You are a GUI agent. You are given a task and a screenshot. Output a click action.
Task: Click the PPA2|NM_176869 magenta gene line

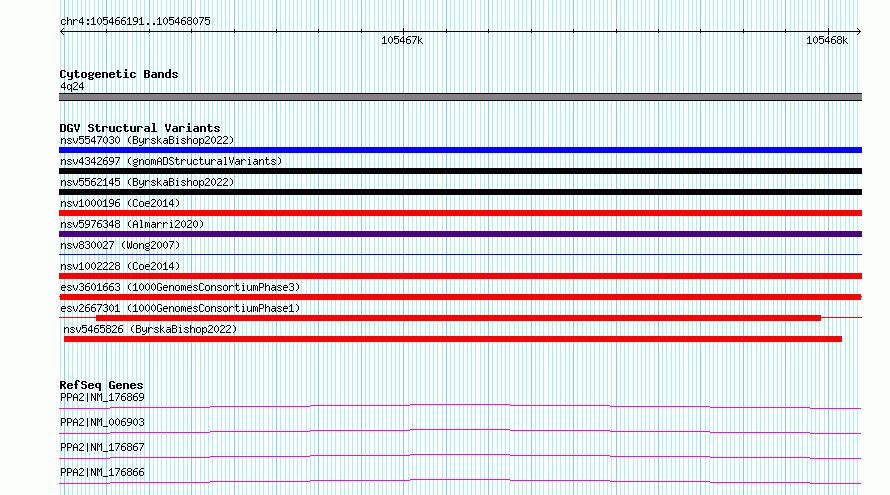point(460,406)
